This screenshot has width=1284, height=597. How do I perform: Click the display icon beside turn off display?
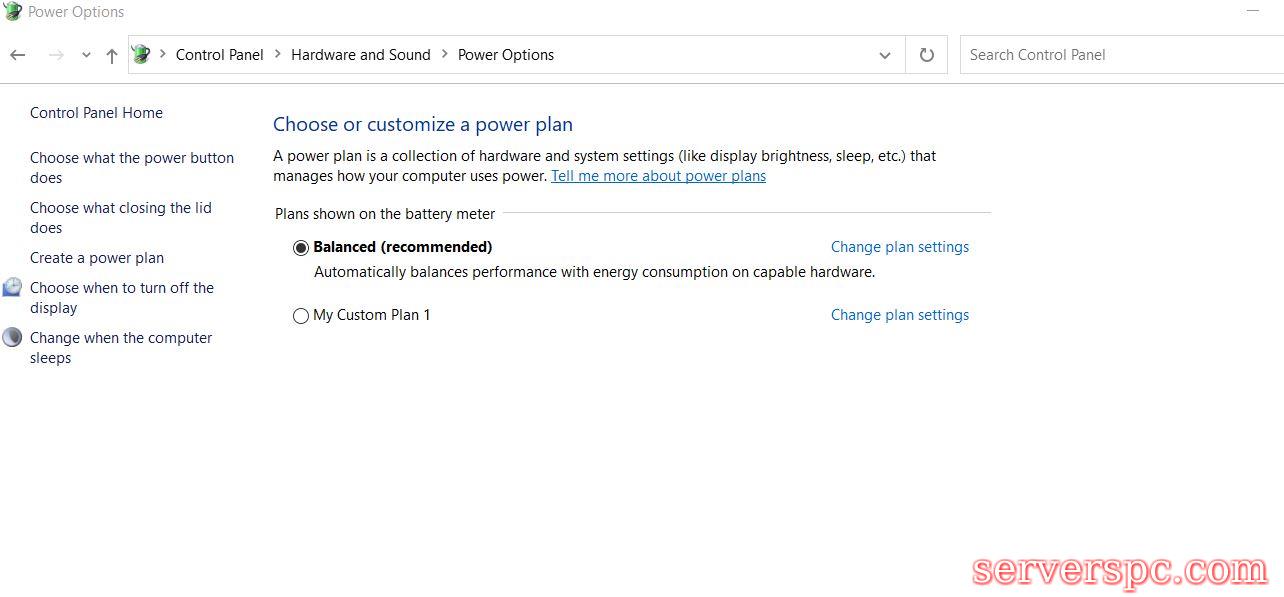(12, 288)
